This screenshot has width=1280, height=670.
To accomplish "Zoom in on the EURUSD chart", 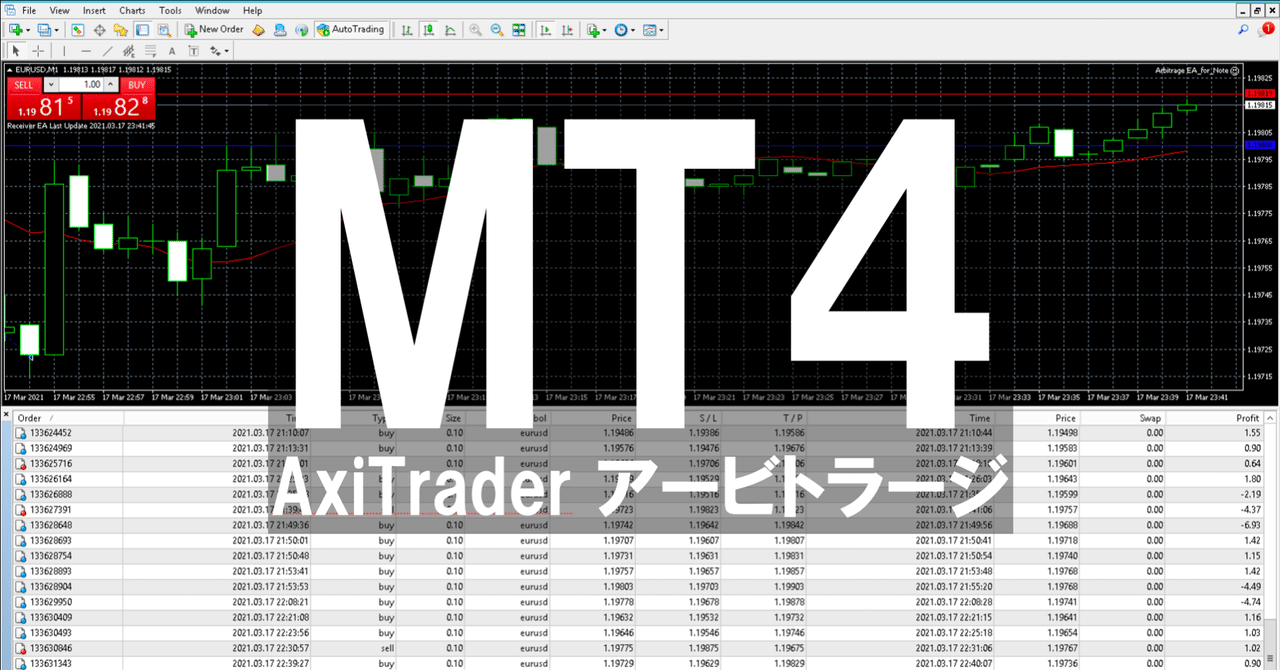I will tap(475, 30).
